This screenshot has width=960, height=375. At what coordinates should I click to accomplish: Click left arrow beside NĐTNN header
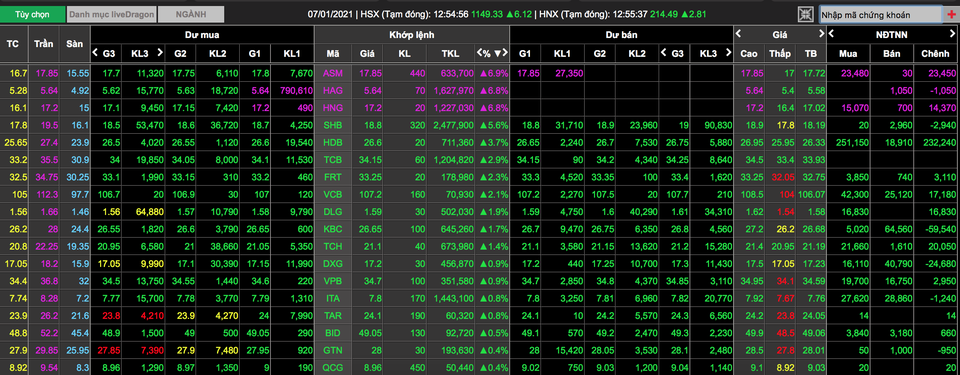831,34
